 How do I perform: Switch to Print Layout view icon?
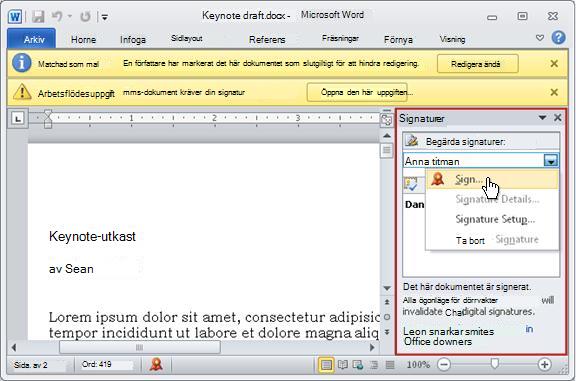point(326,365)
